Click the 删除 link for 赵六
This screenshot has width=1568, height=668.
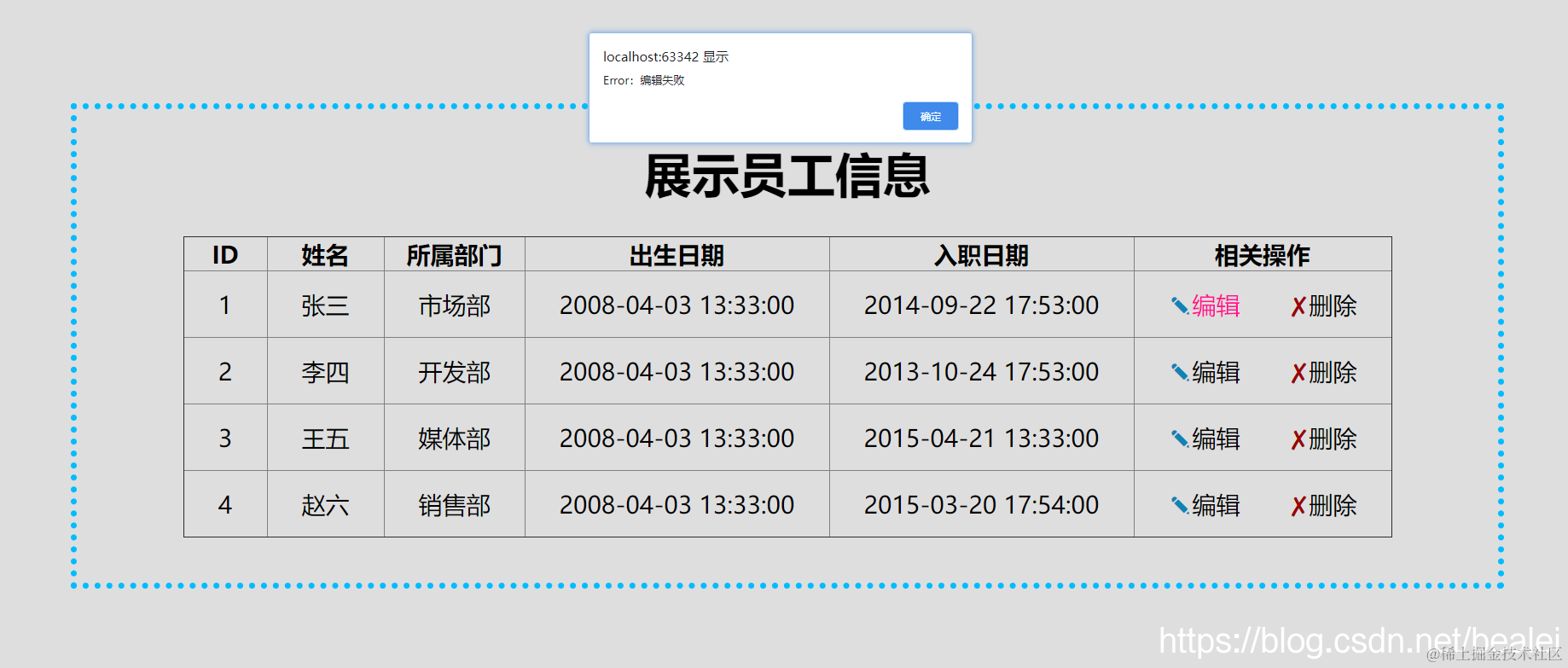point(1333,505)
